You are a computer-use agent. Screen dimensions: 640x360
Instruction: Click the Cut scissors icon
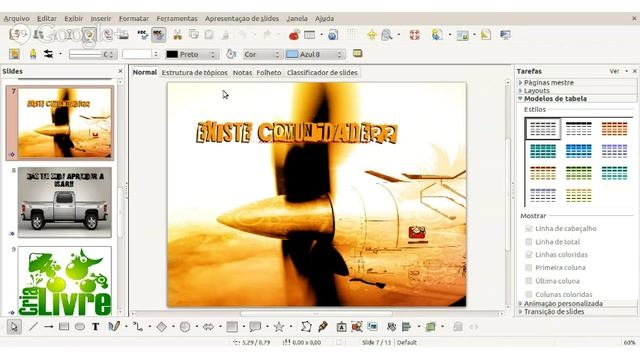click(x=177, y=35)
